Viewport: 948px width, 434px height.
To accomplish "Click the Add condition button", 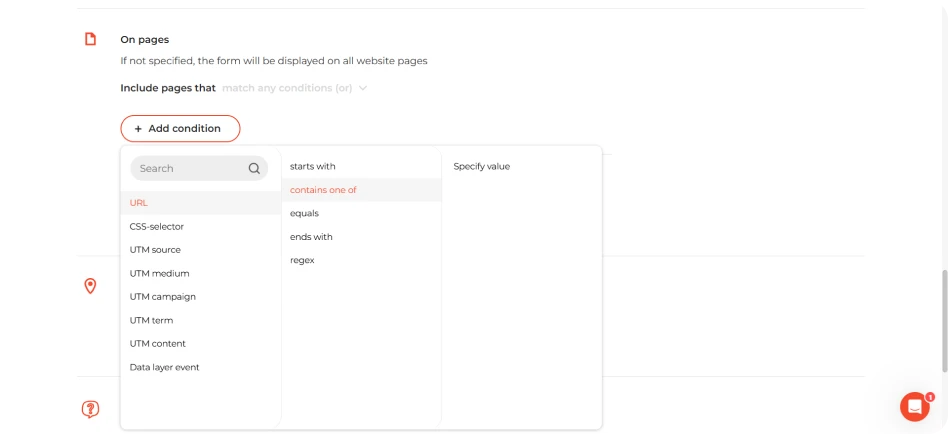I will click(180, 129).
